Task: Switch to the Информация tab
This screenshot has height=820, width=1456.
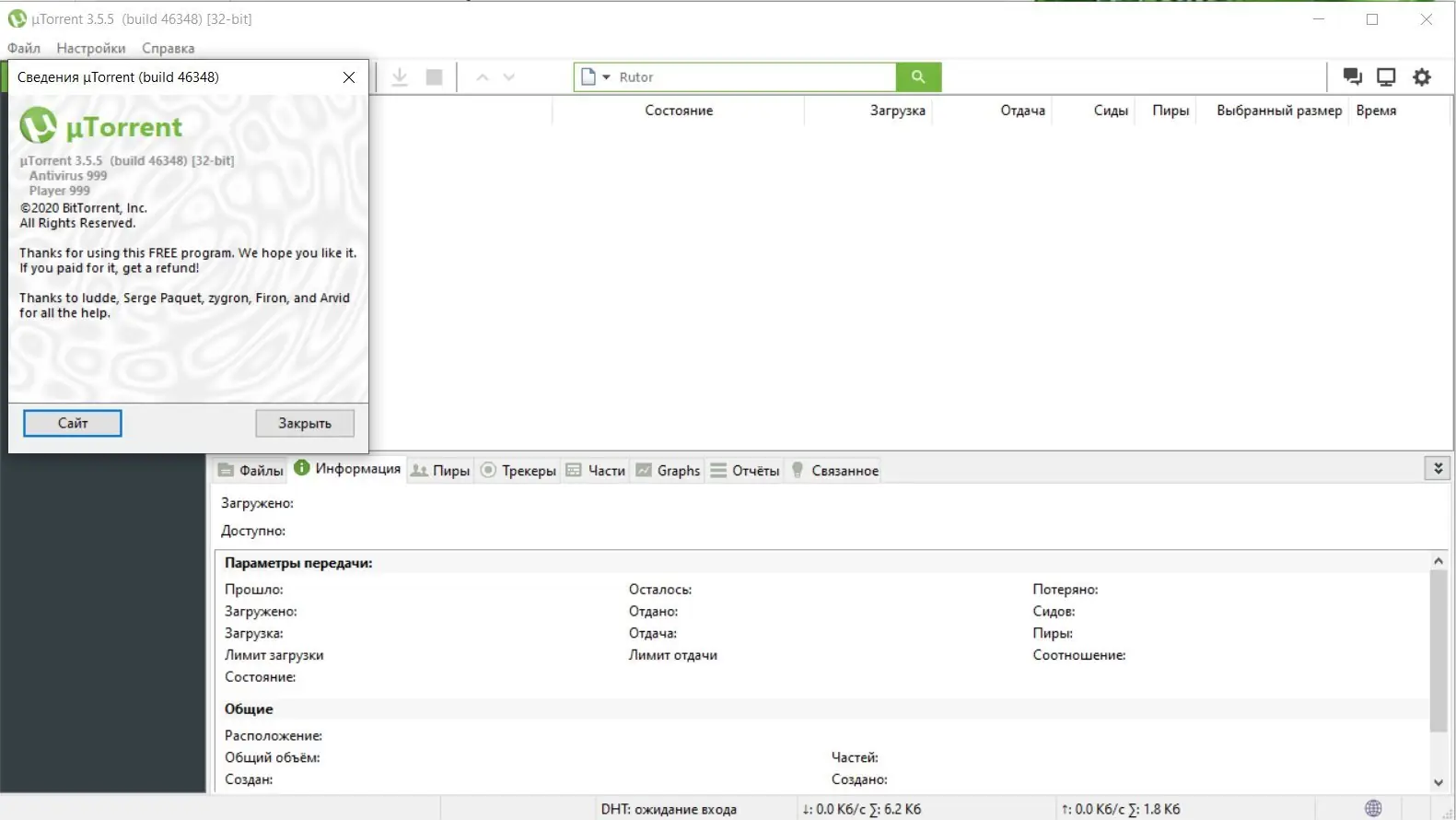Action: (347, 468)
